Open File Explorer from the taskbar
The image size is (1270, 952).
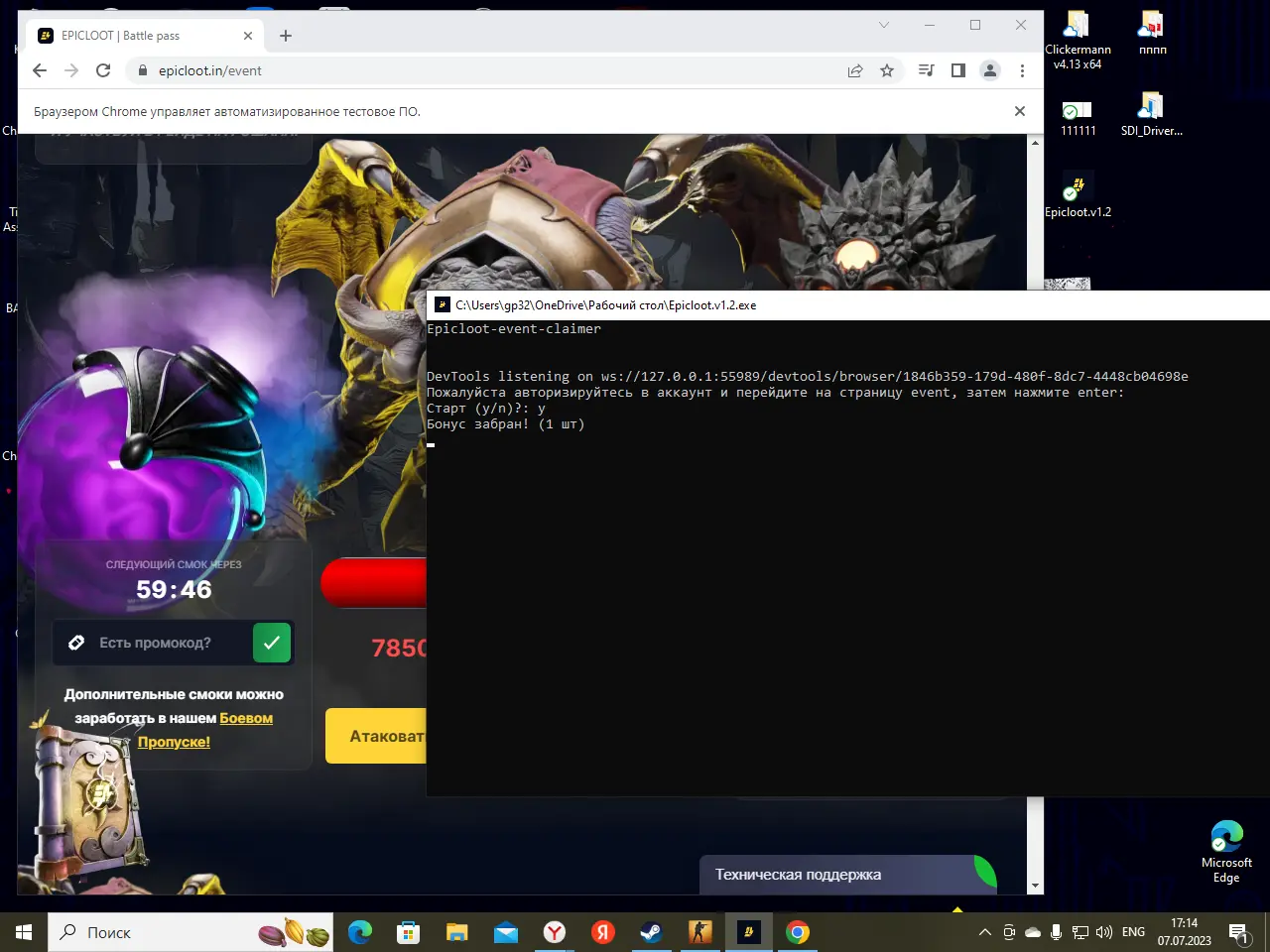(456, 932)
